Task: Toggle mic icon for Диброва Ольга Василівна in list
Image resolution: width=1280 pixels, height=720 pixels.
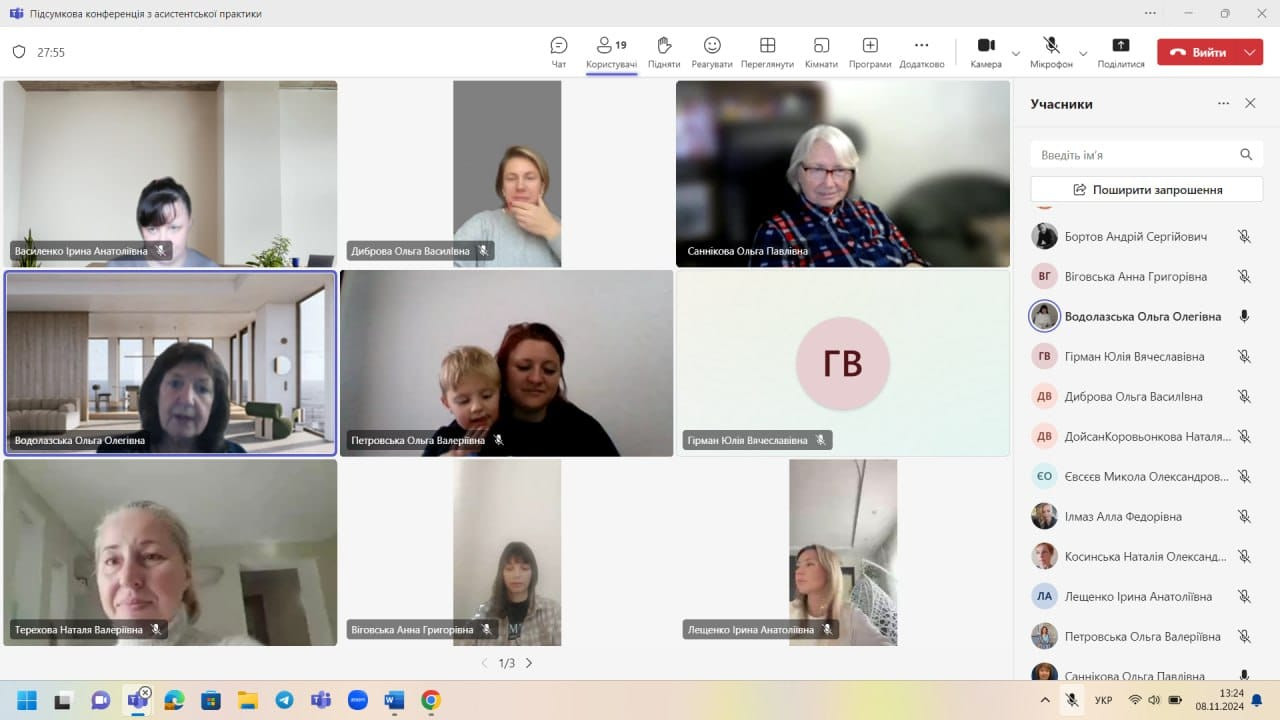Action: point(1244,397)
